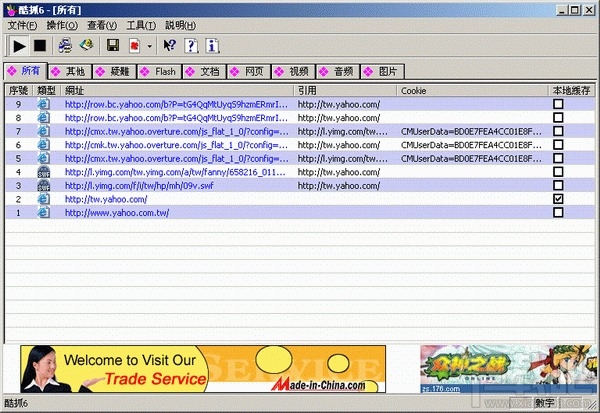Switch to the 网页 tab

click(249, 72)
